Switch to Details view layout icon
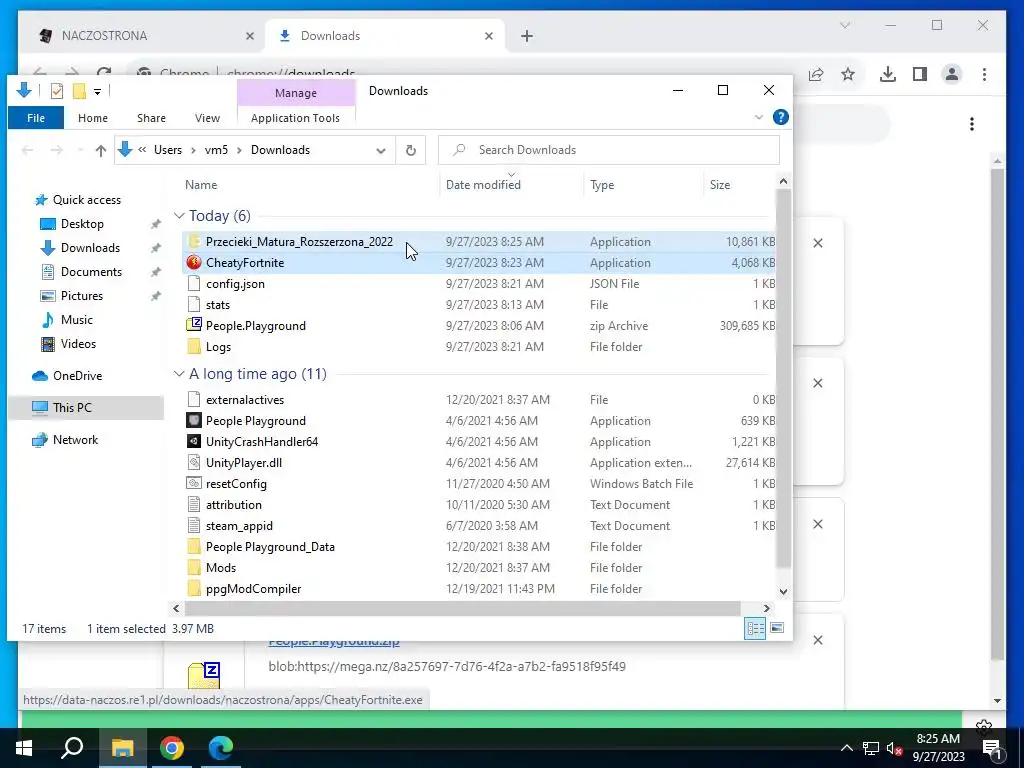Image resolution: width=1024 pixels, height=768 pixels. 756,628
